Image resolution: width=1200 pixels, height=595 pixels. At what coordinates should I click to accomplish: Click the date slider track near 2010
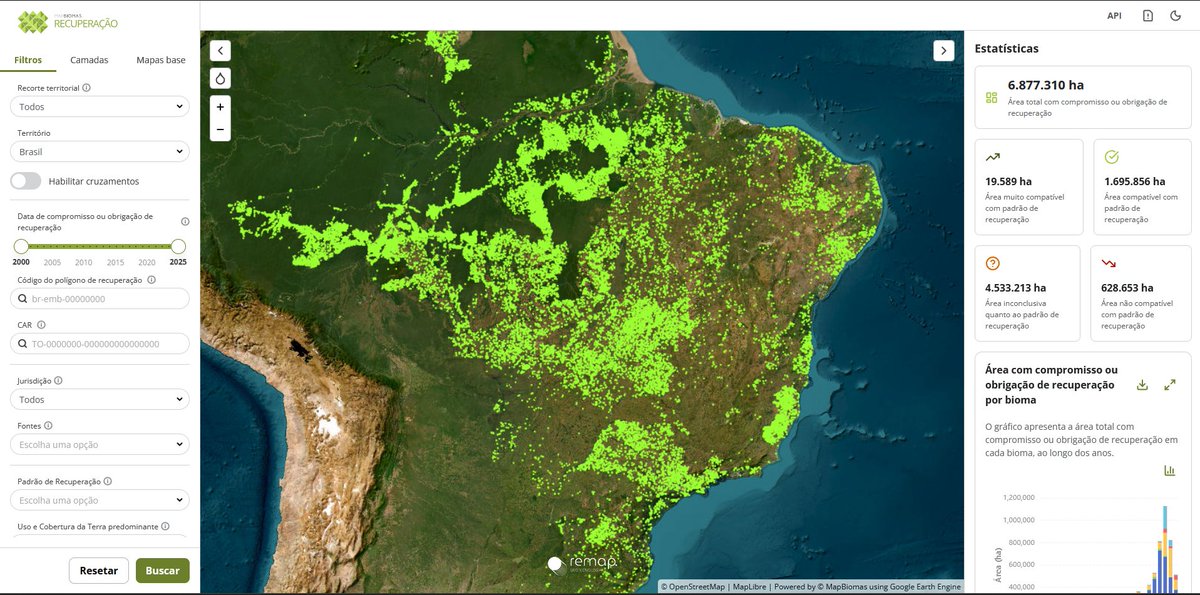pos(84,246)
